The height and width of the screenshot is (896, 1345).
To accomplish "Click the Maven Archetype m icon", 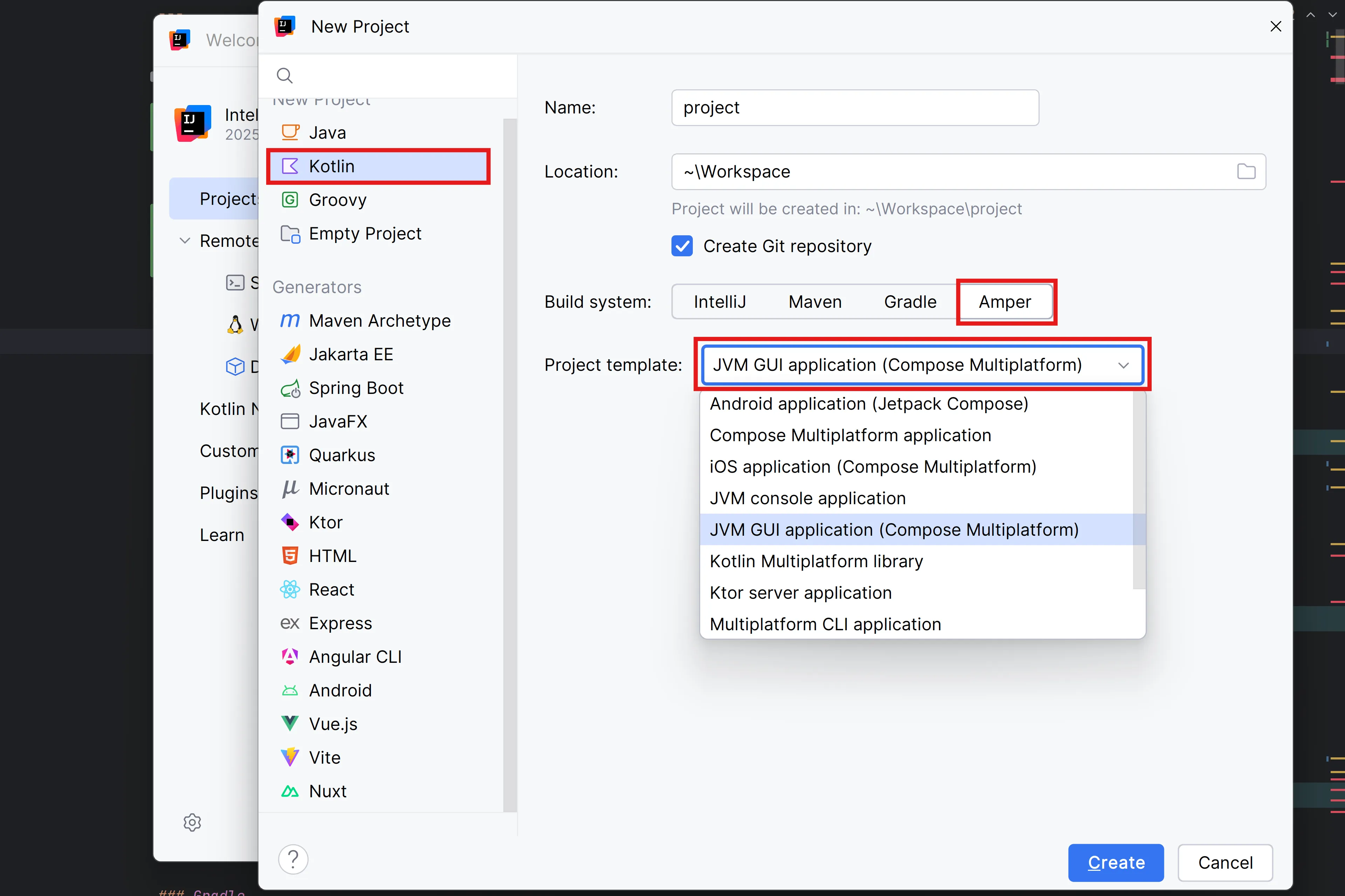I will pyautogui.click(x=290, y=321).
